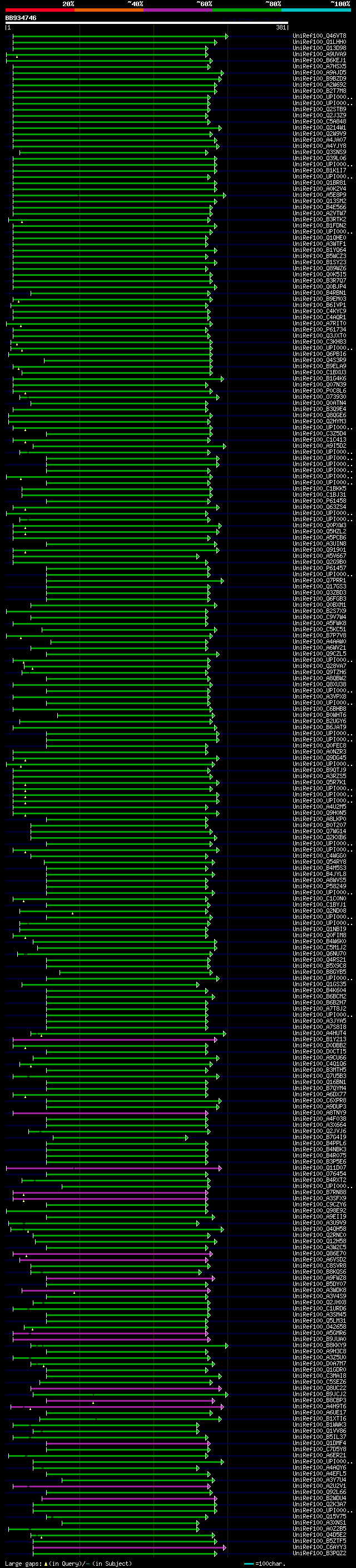Click label UniRef100_A8LKP0
The width and height of the screenshot is (356, 1568).
319,819
